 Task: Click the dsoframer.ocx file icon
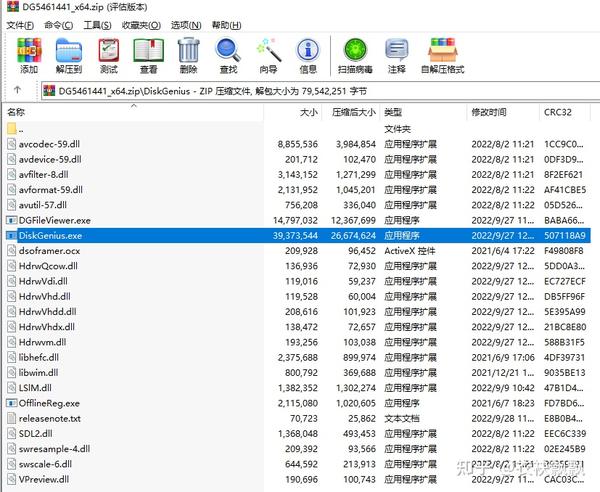[12, 251]
